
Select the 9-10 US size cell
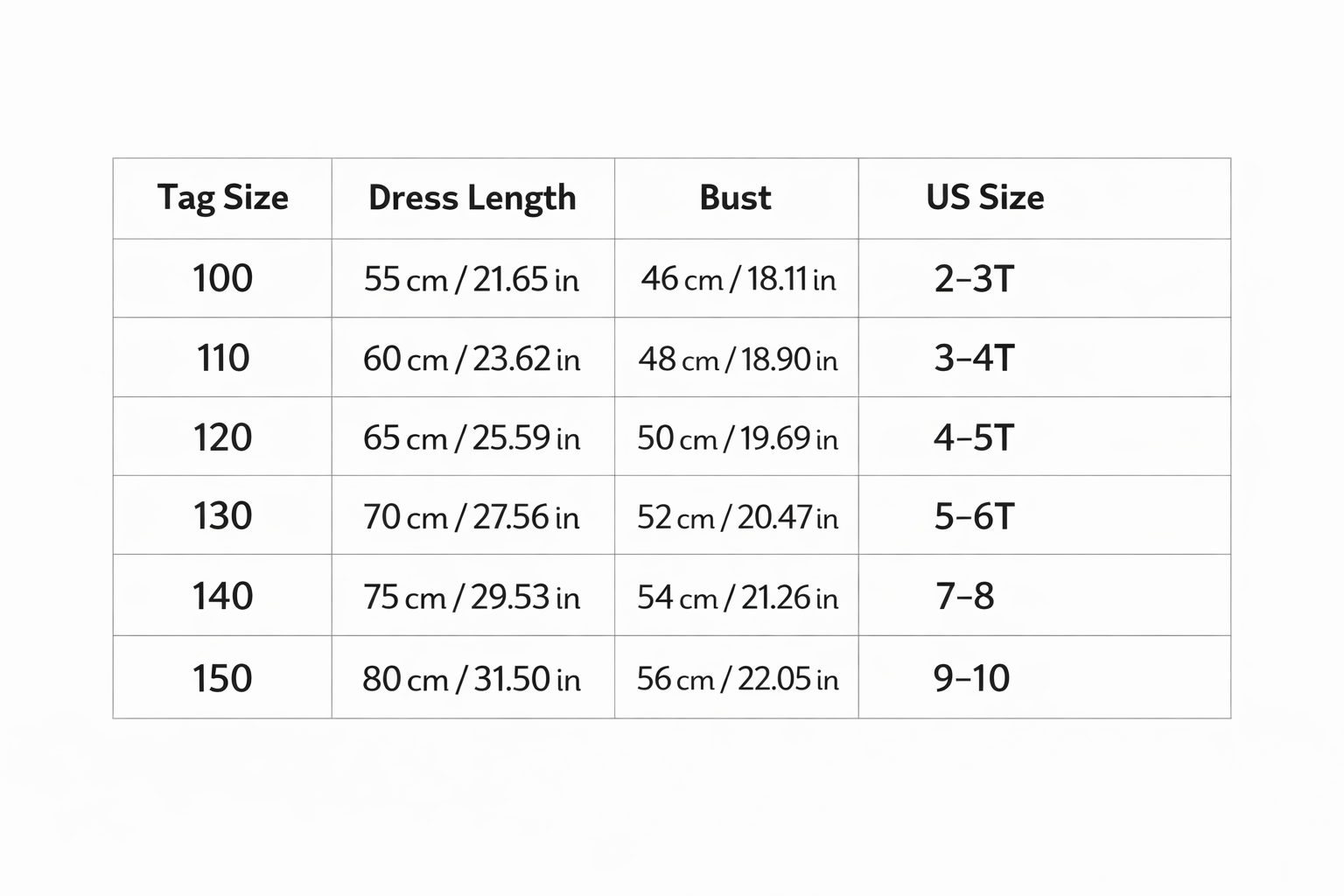971,678
